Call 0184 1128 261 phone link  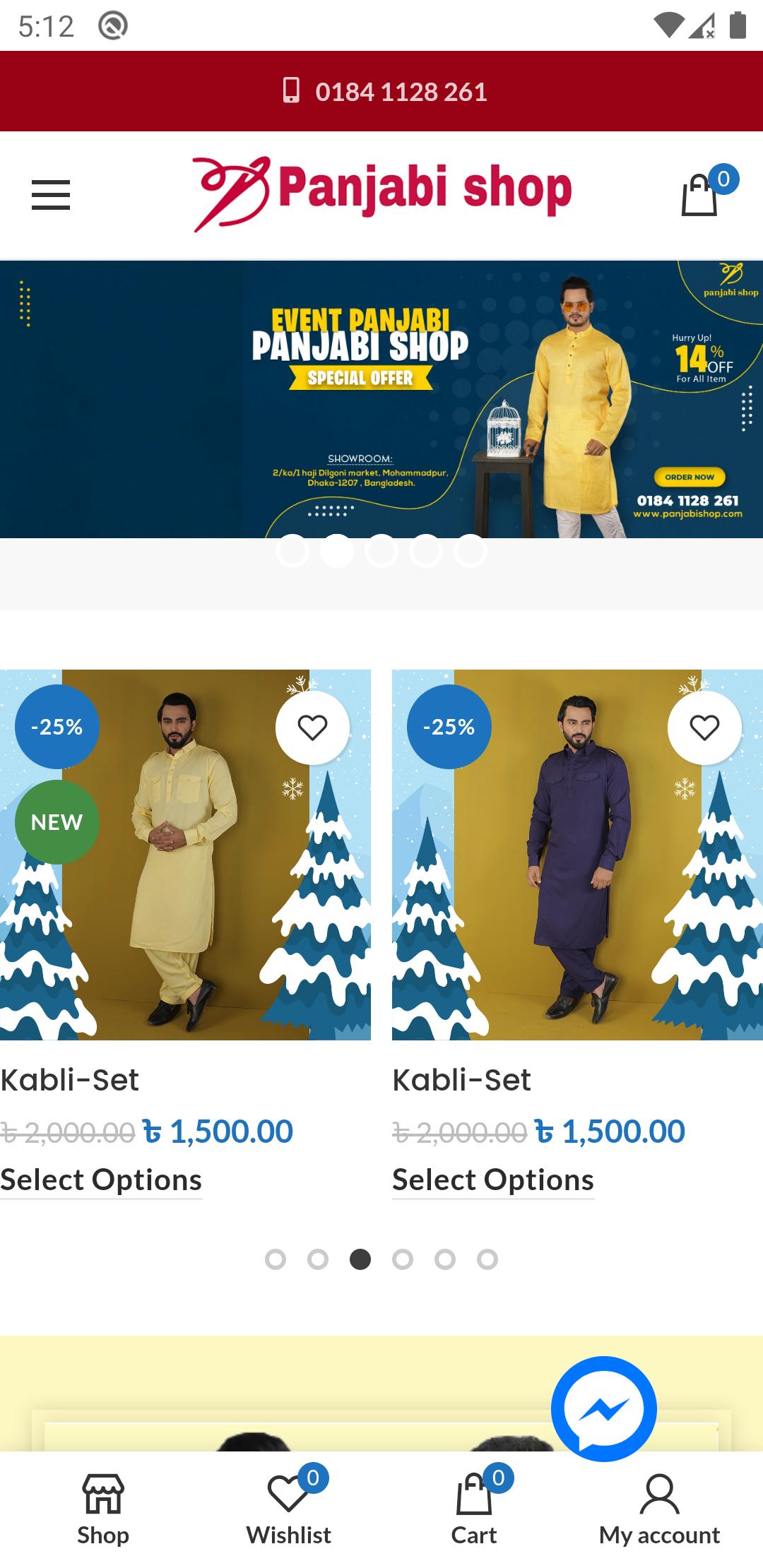pyautogui.click(x=401, y=92)
